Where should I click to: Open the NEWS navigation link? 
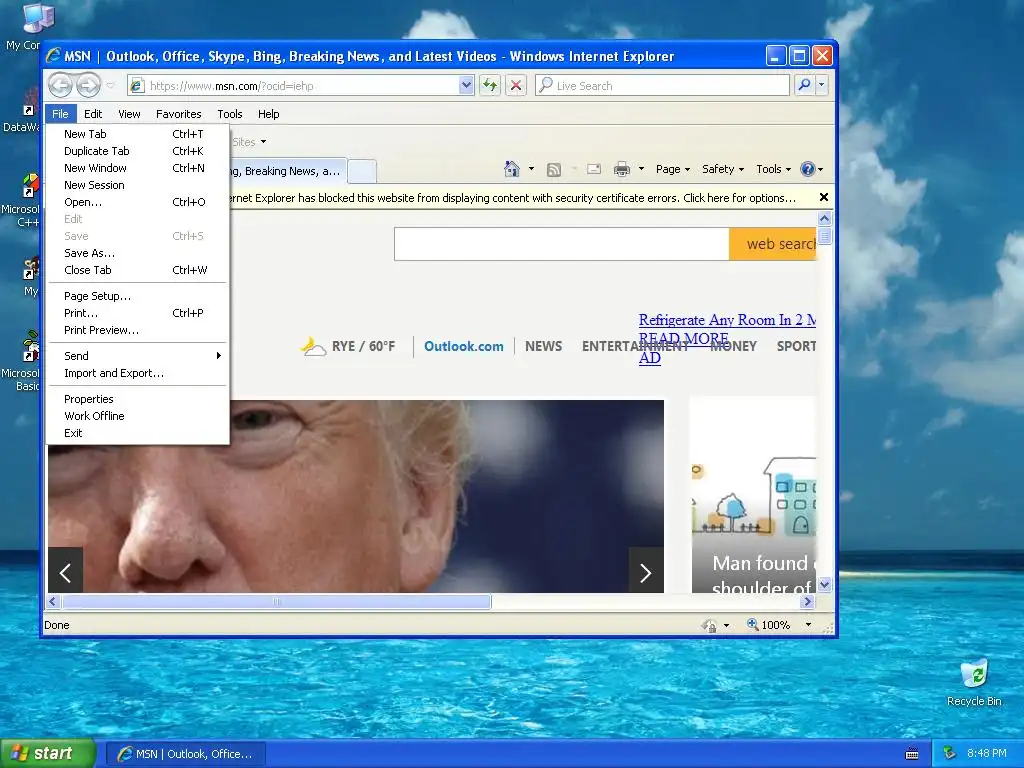coord(543,346)
